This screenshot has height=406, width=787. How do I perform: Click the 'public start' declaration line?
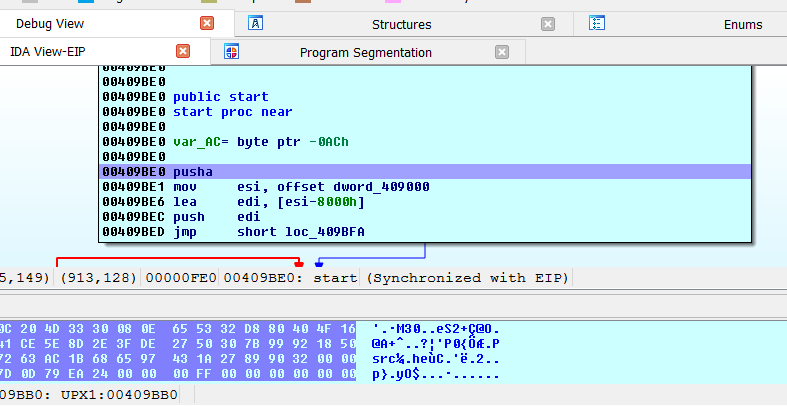pos(220,97)
